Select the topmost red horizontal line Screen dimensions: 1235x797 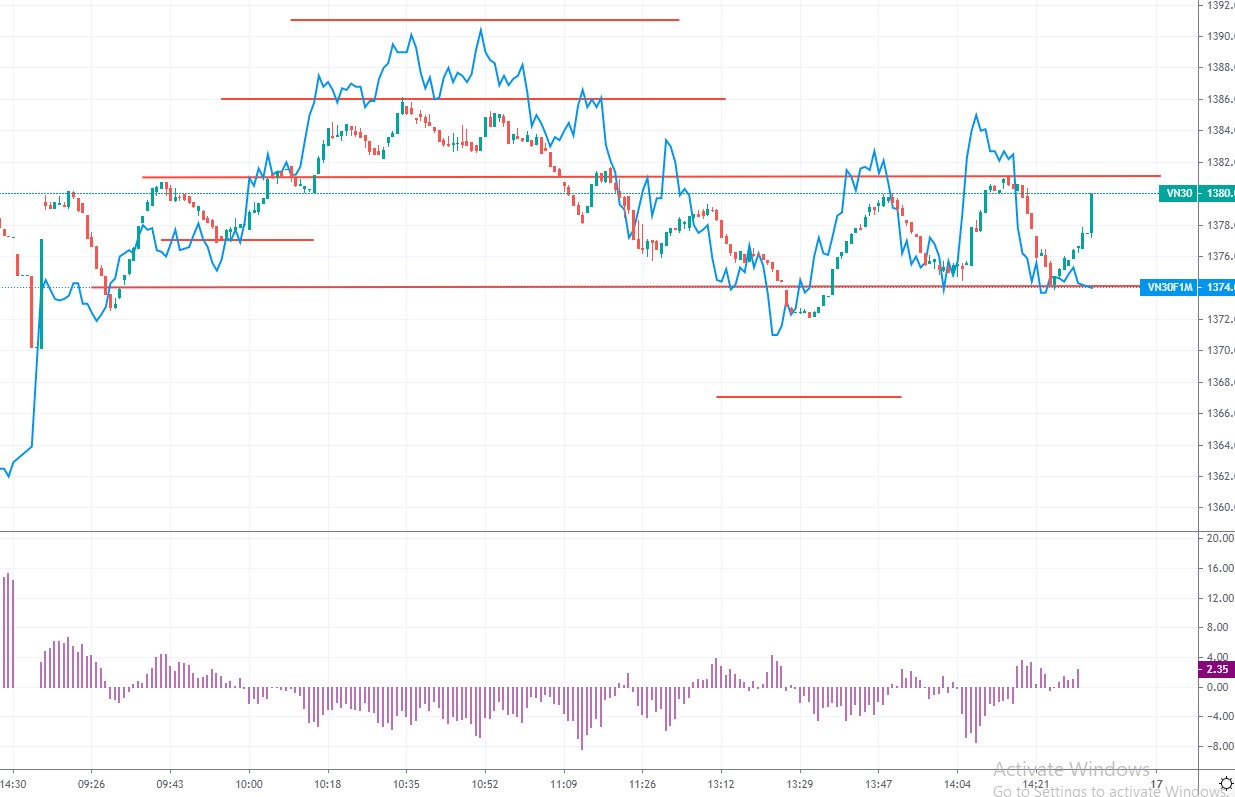coord(485,19)
